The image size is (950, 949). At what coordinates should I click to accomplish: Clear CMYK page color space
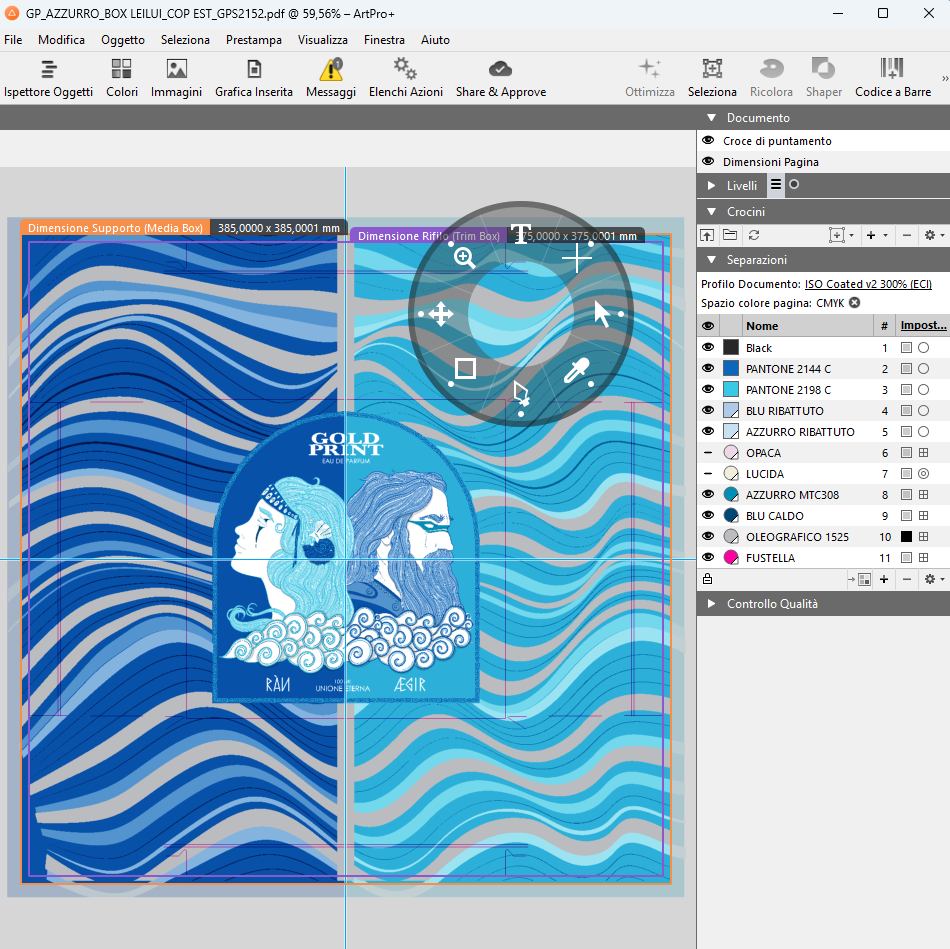click(x=854, y=302)
